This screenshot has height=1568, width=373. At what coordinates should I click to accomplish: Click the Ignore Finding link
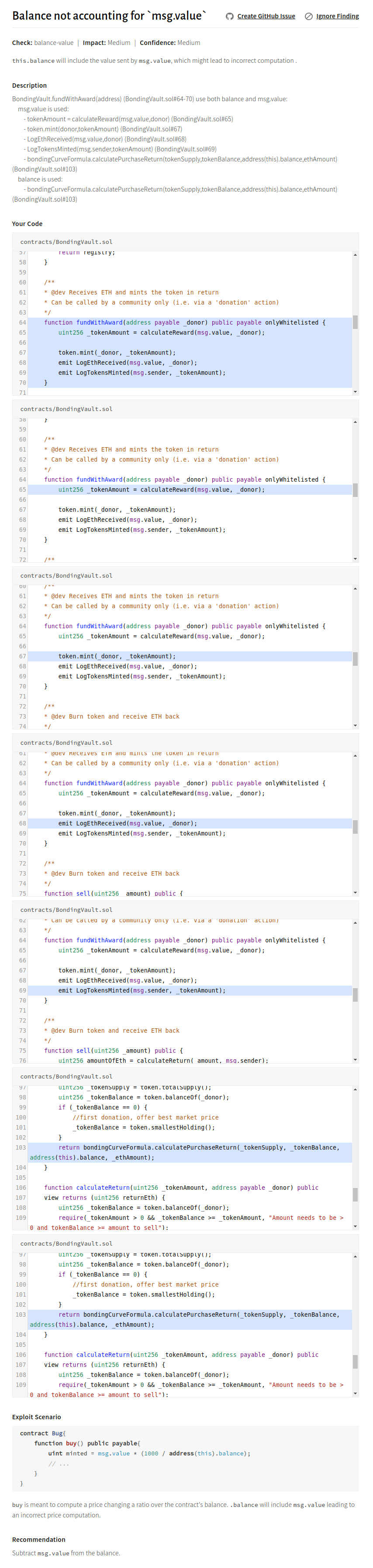[337, 17]
